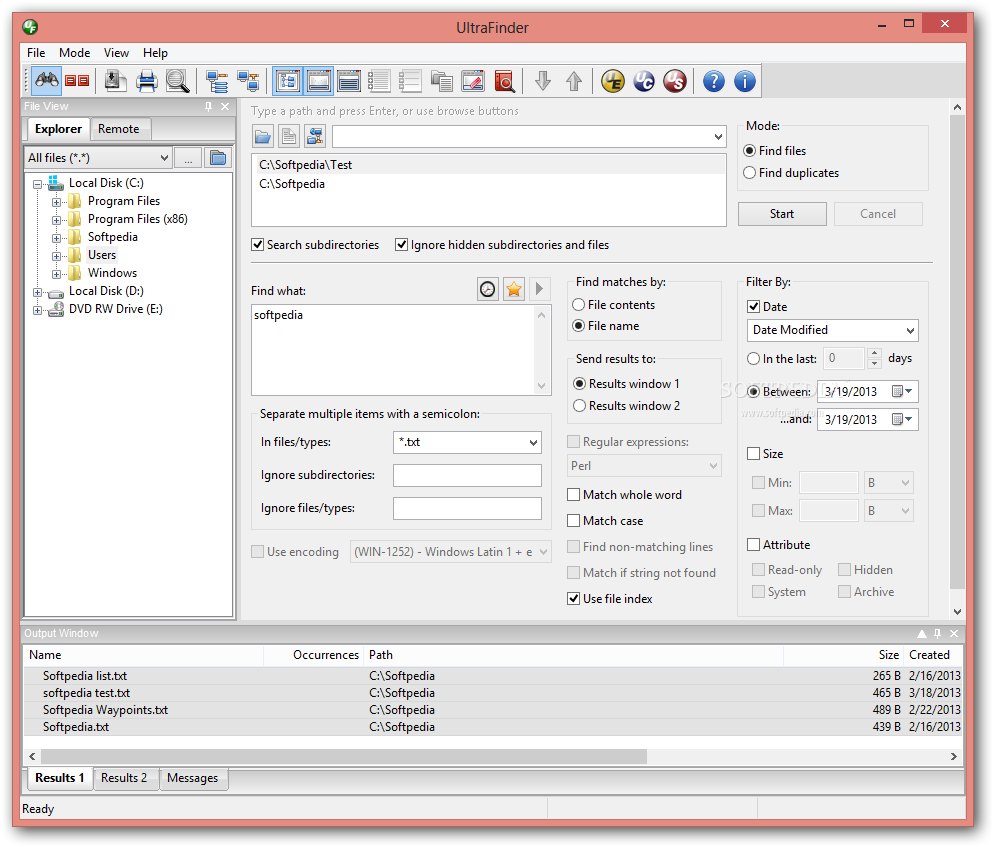The height and width of the screenshot is (847, 994).
Task: Click the red book search icon
Action: point(504,81)
